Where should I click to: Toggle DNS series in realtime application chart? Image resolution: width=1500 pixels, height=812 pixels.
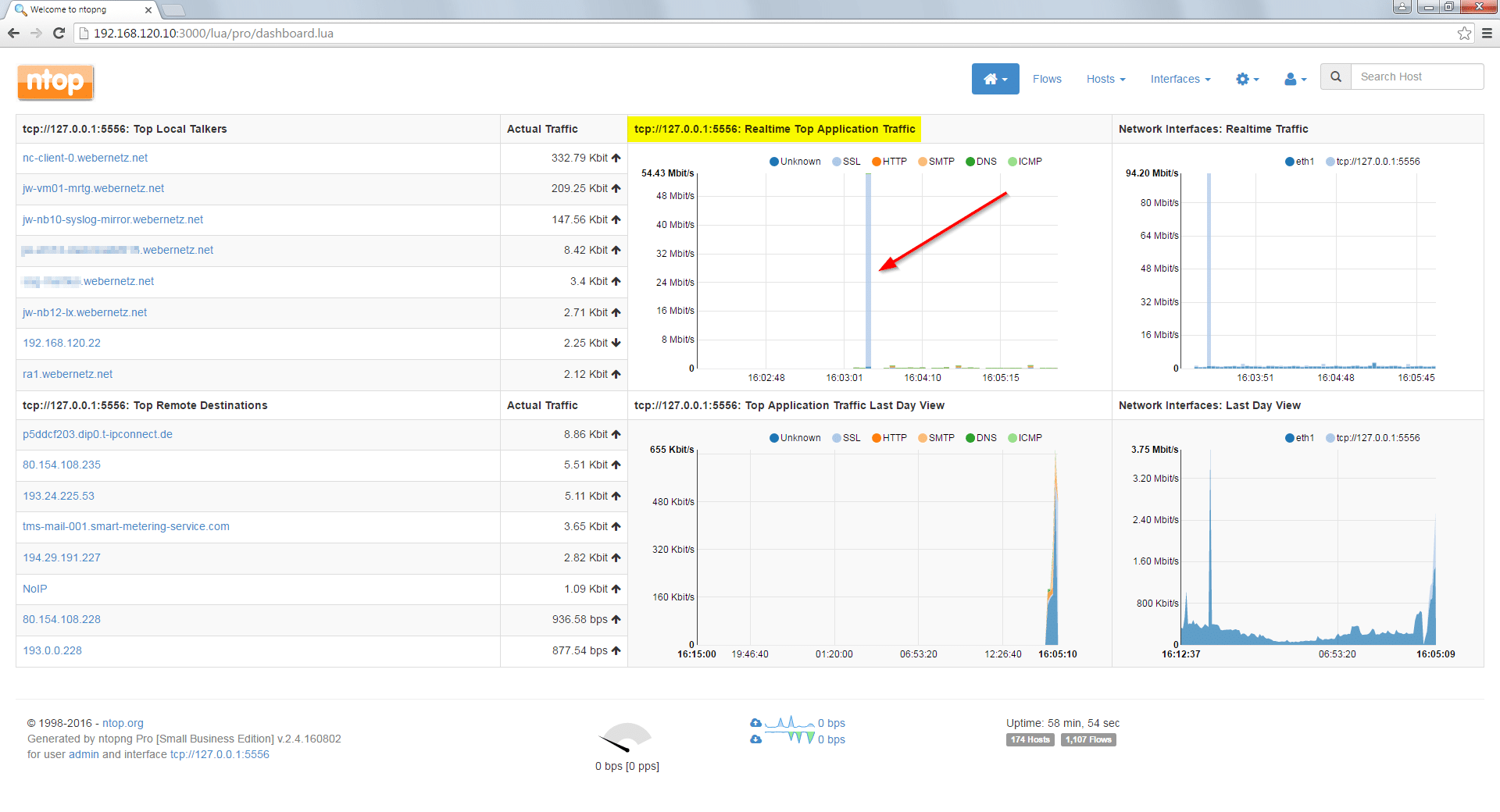coord(981,162)
